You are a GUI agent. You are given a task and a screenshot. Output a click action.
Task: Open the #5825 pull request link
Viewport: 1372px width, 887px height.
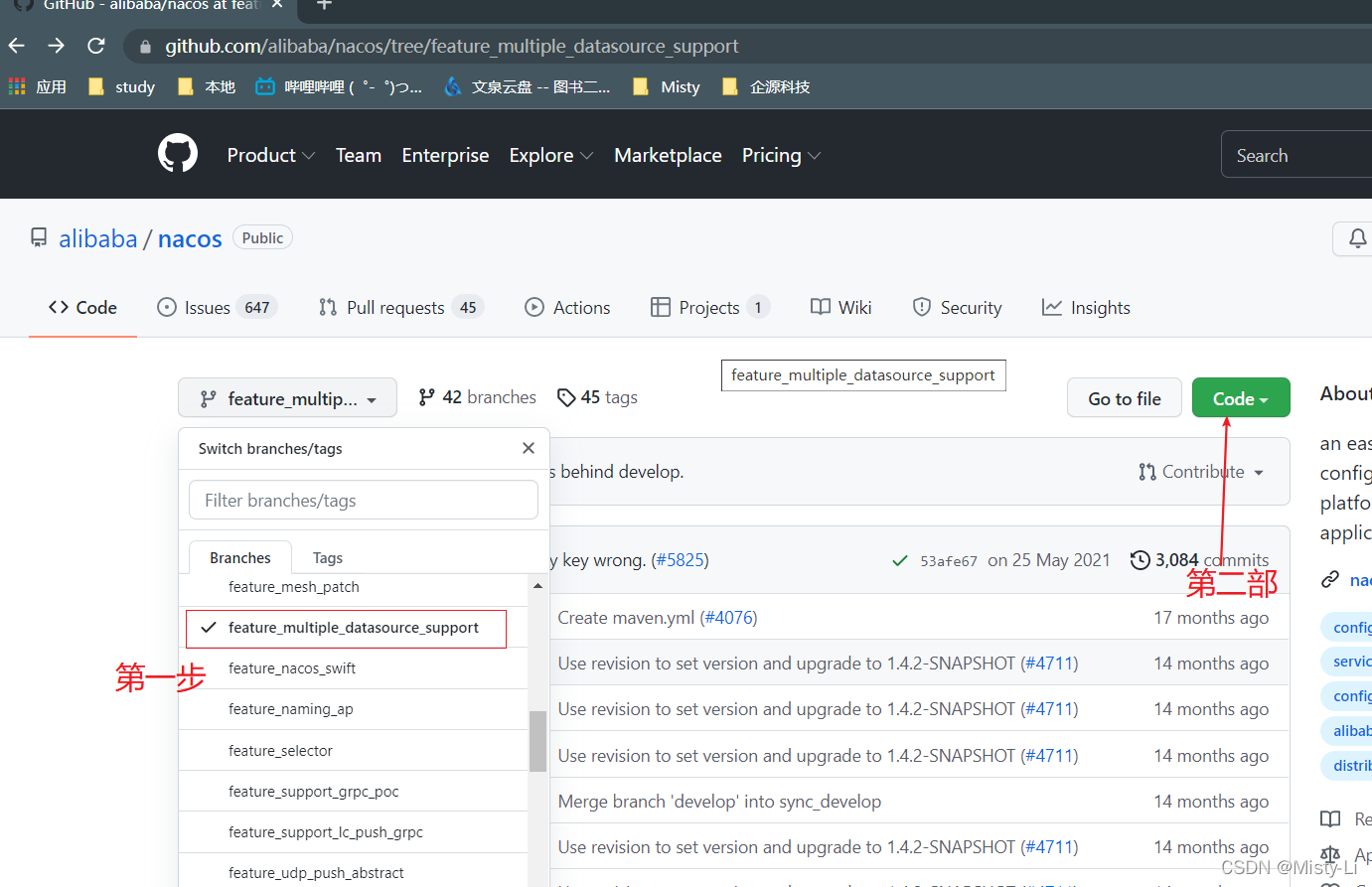(681, 560)
